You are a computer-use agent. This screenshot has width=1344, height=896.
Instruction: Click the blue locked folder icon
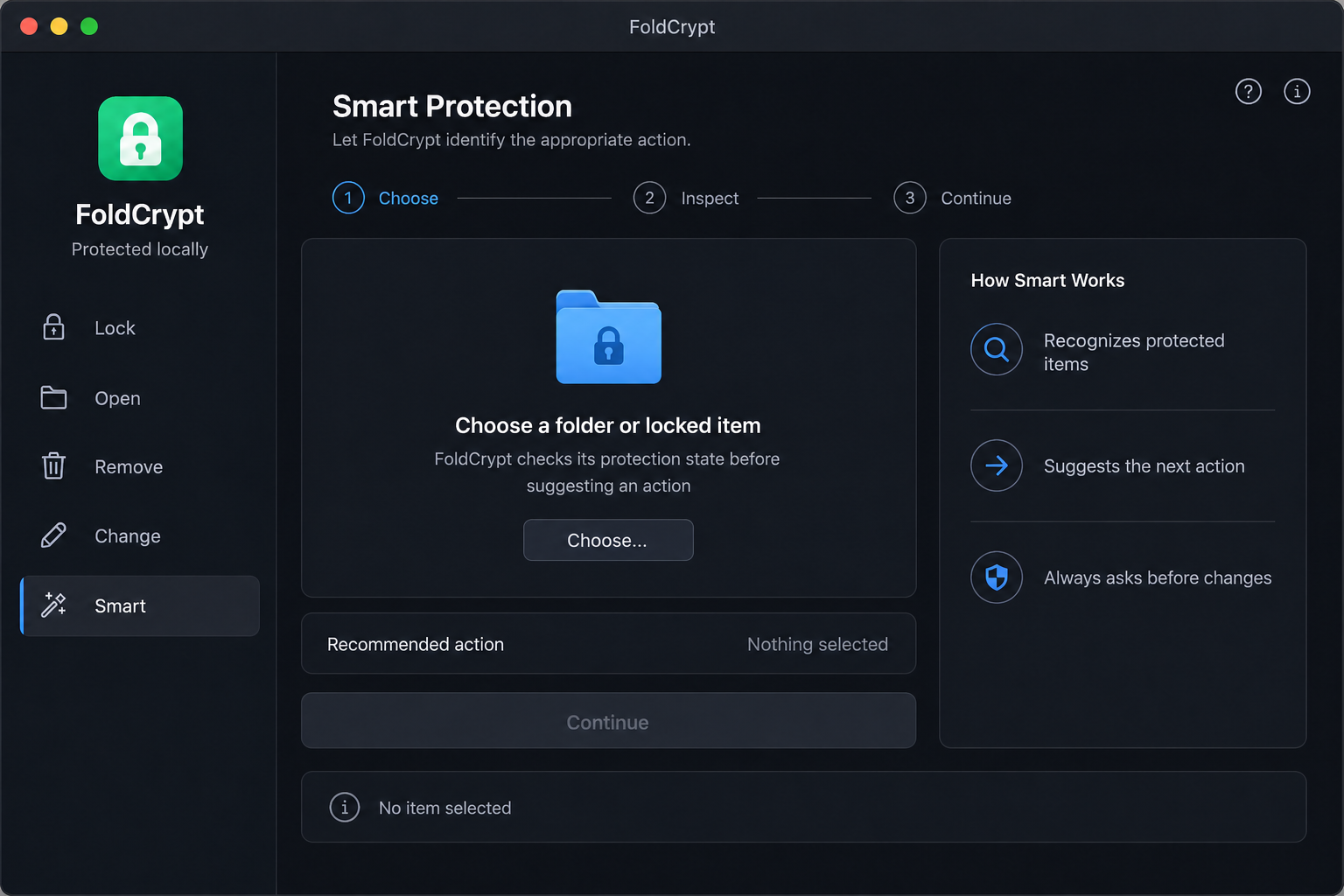point(609,337)
